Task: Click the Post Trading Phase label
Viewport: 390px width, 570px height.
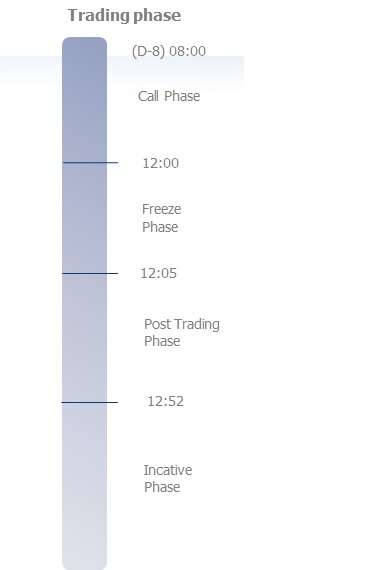Action: click(182, 333)
